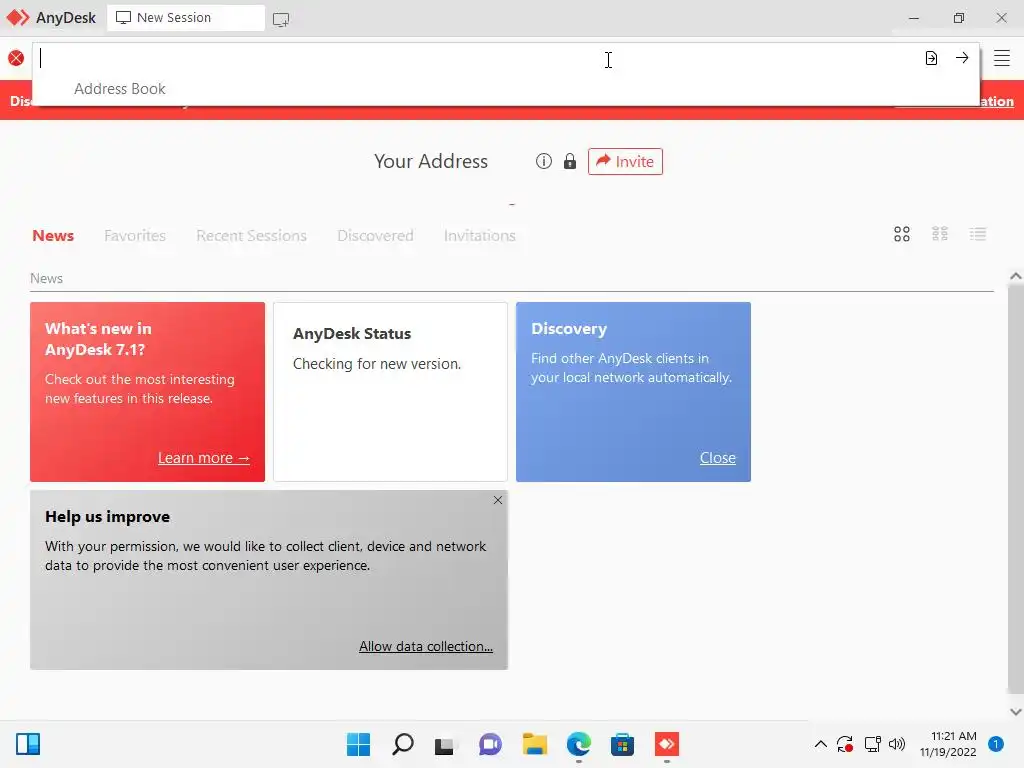1024x768 pixels.
Task: Open the notification badge
Action: coord(995,744)
